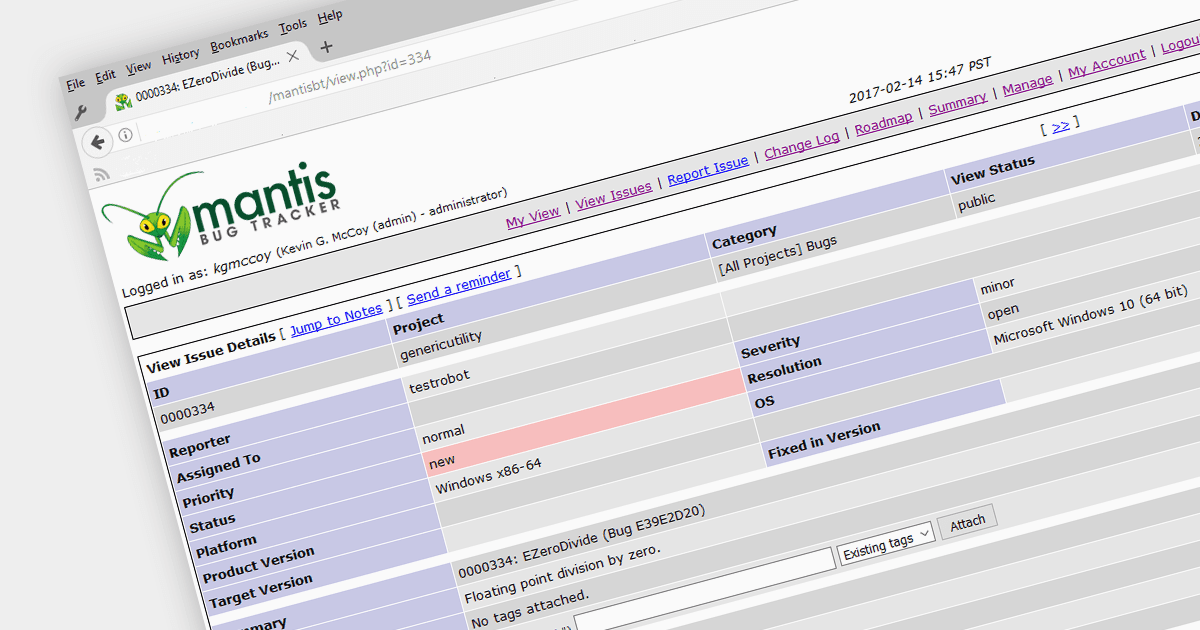Image resolution: width=1200 pixels, height=630 pixels.
Task: Click the RSS feed icon below the toolbar
Action: tap(101, 175)
